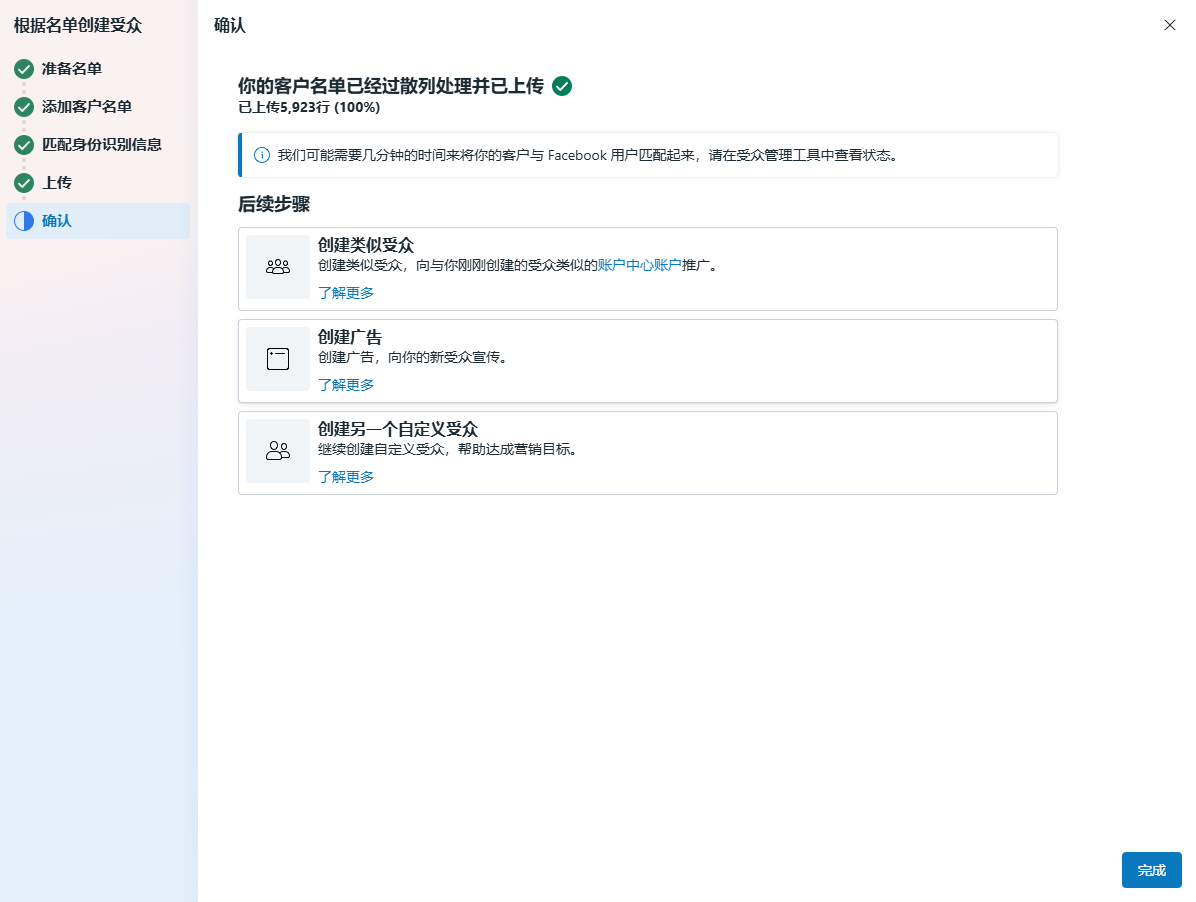This screenshot has height=902, width=1196.
Task: Click the green checkmark beside 准备名单
Action: tap(24, 69)
